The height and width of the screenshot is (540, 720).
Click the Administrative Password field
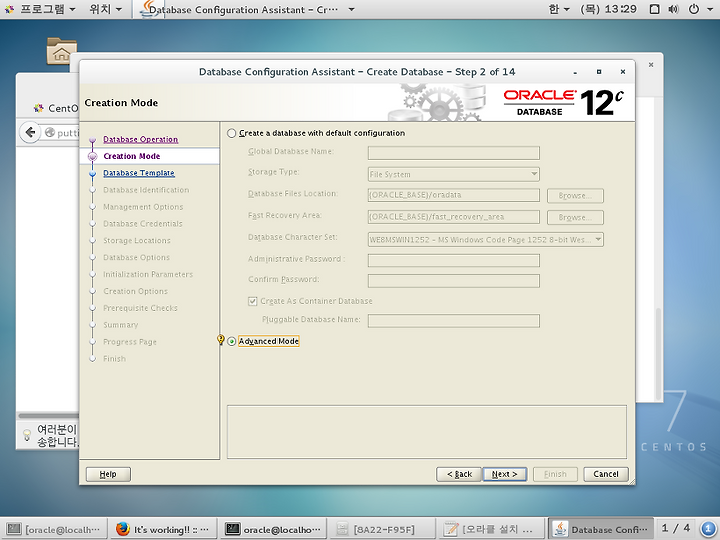pyautogui.click(x=454, y=260)
